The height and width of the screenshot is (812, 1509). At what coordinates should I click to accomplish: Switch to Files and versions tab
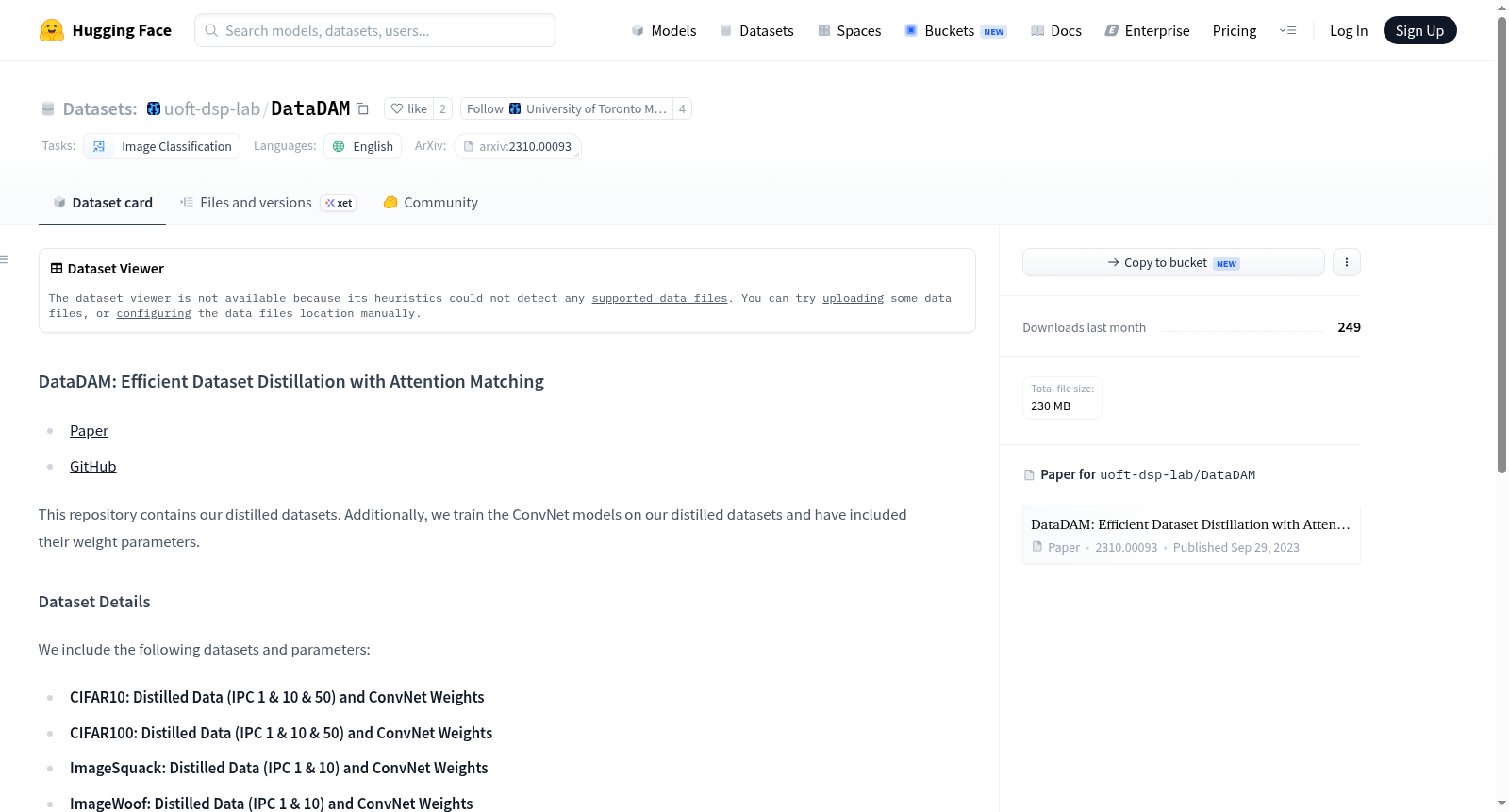(x=268, y=203)
